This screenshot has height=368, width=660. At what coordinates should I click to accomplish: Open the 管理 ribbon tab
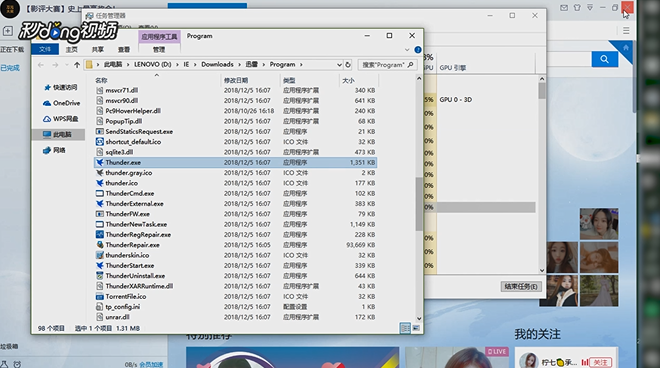(x=159, y=50)
